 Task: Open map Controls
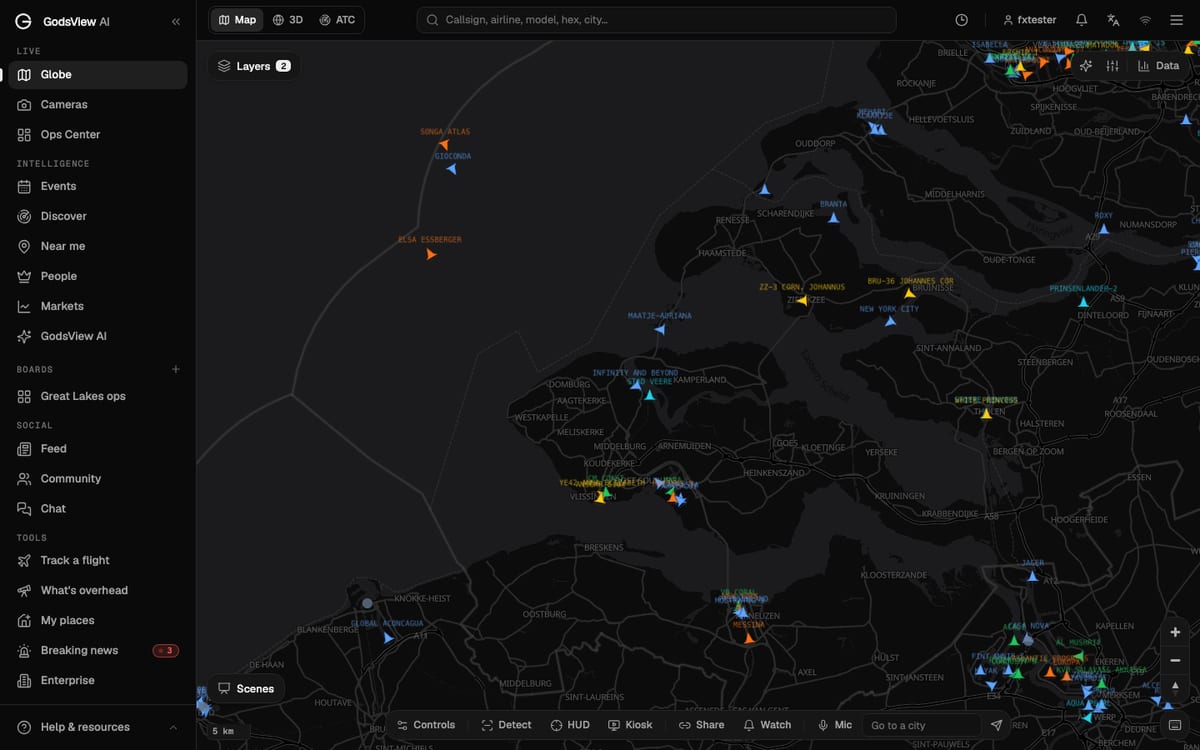coord(426,725)
